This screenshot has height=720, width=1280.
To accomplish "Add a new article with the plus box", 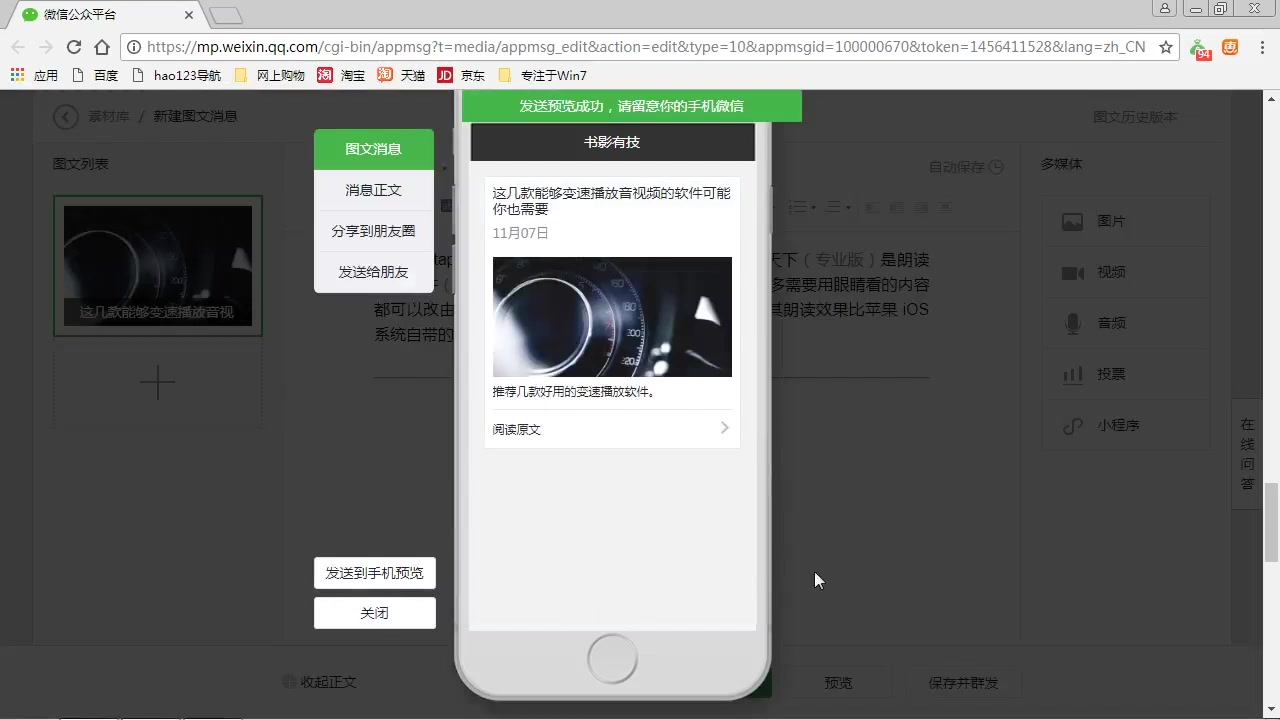I will tap(158, 383).
